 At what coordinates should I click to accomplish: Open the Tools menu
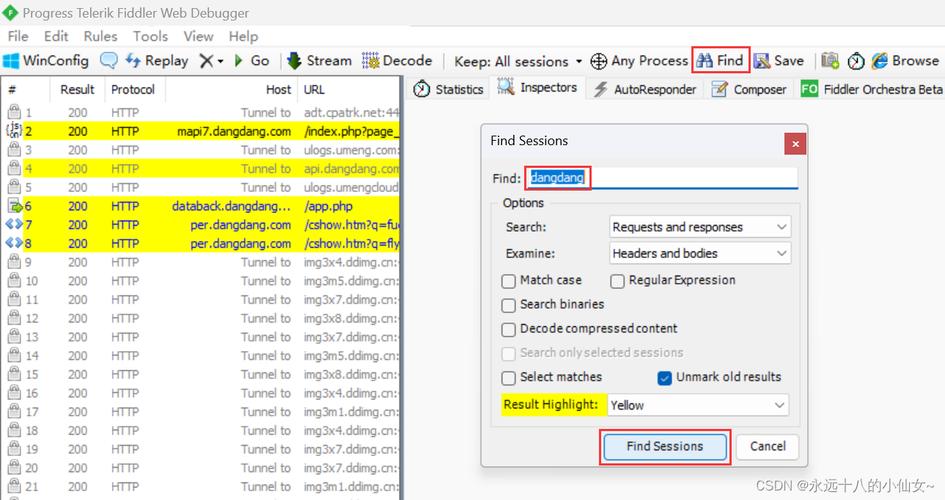coord(150,36)
